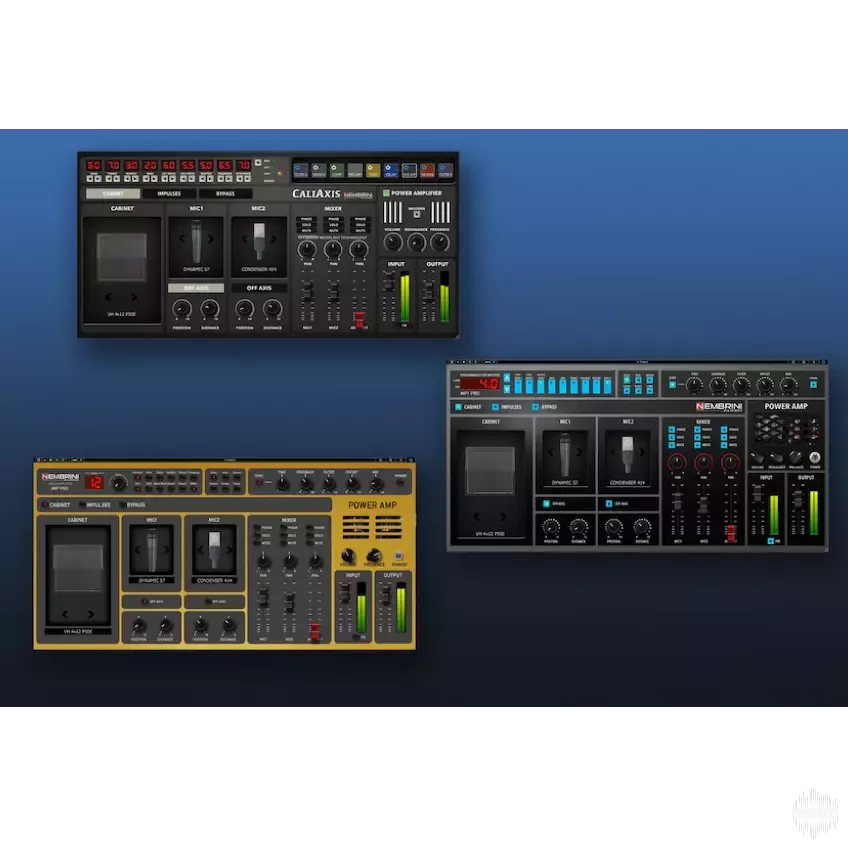Click the first red Pan knob in MP1 Pro mixer
The width and height of the screenshot is (848, 848).
point(677,463)
